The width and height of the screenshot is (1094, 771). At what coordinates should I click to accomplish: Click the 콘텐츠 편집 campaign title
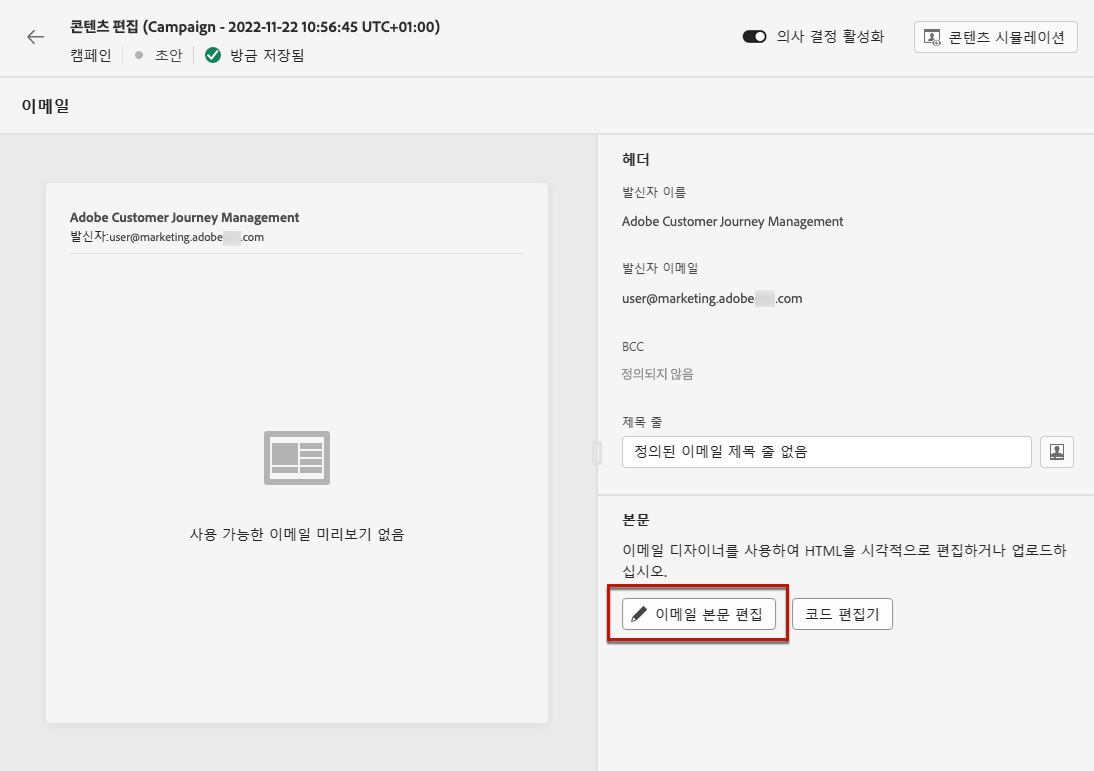click(255, 27)
